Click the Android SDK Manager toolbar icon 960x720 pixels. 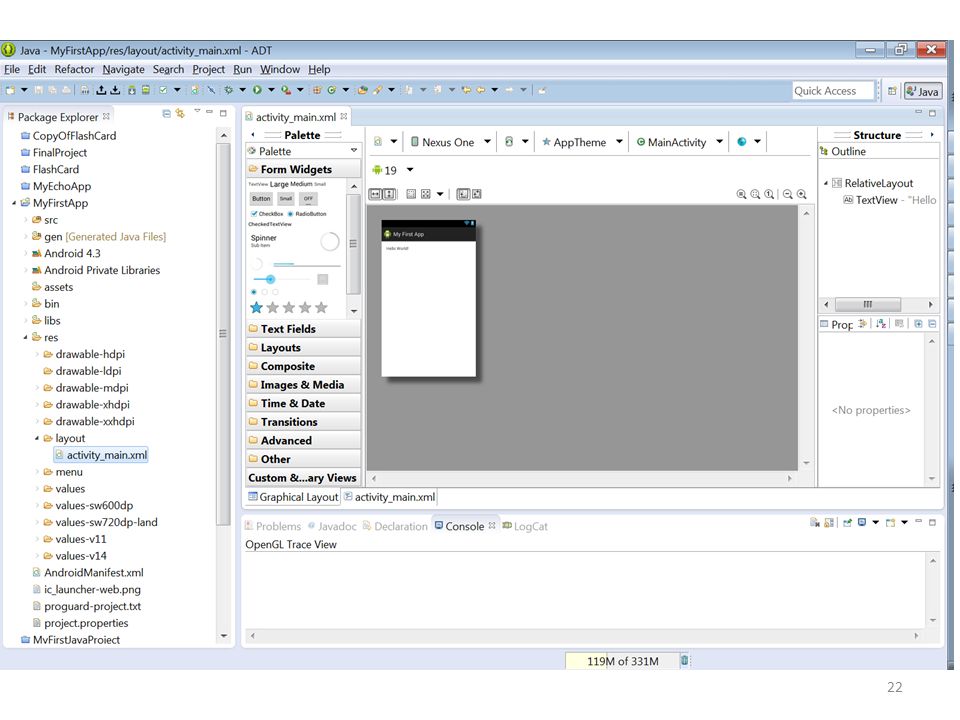(132, 90)
